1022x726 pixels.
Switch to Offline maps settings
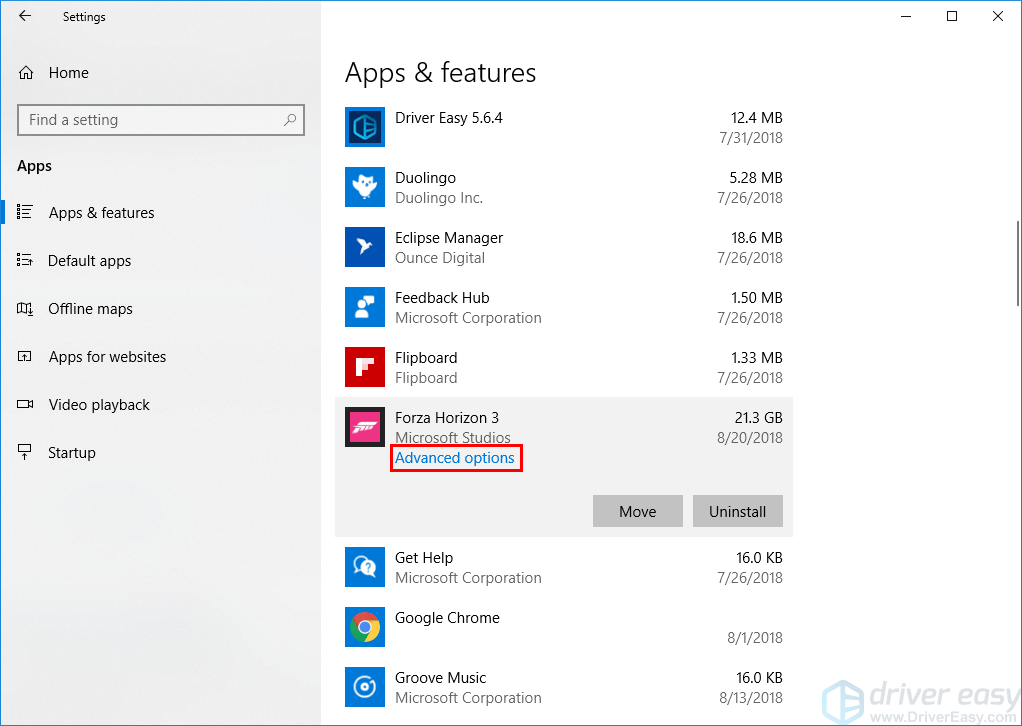90,309
